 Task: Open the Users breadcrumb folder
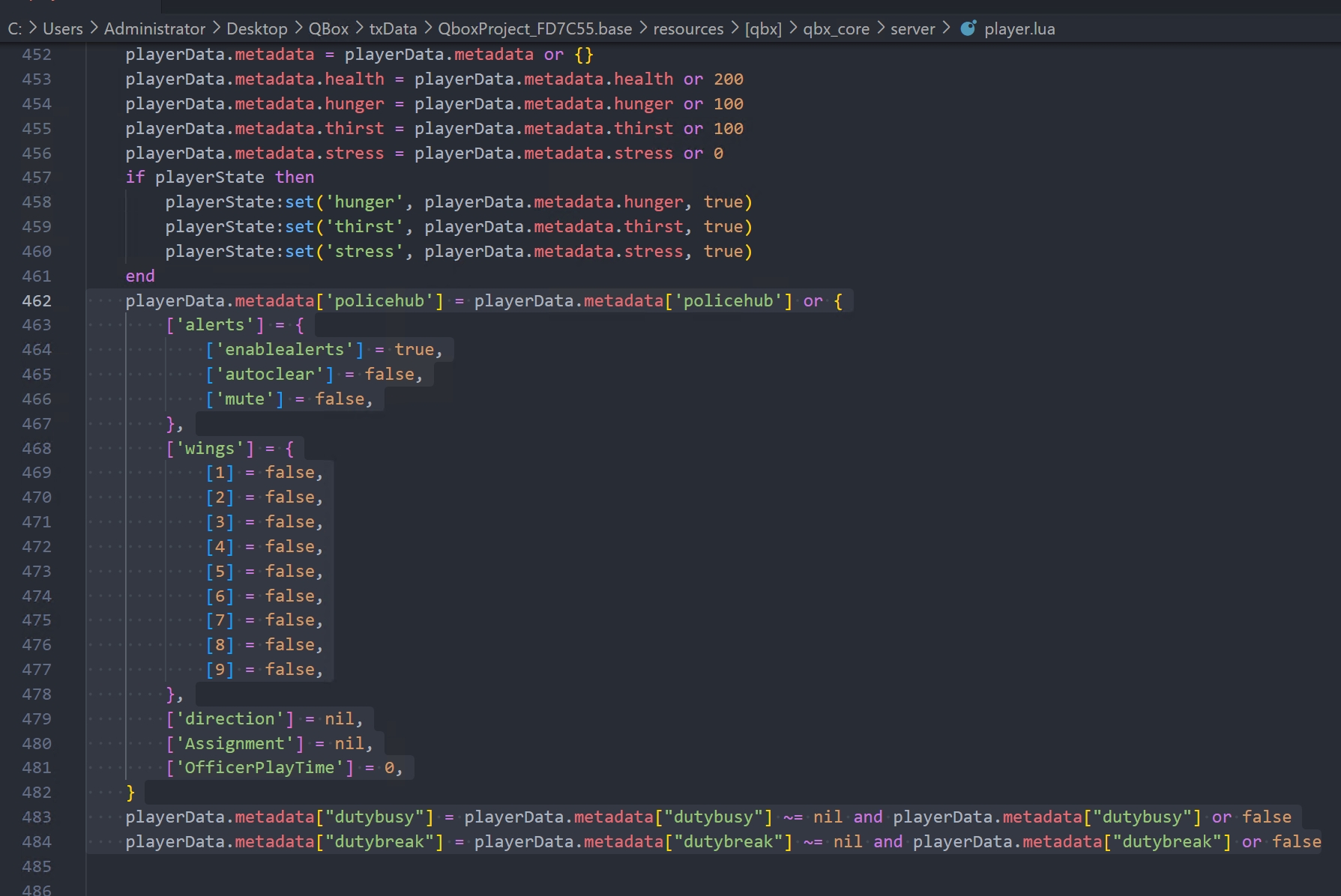63,29
